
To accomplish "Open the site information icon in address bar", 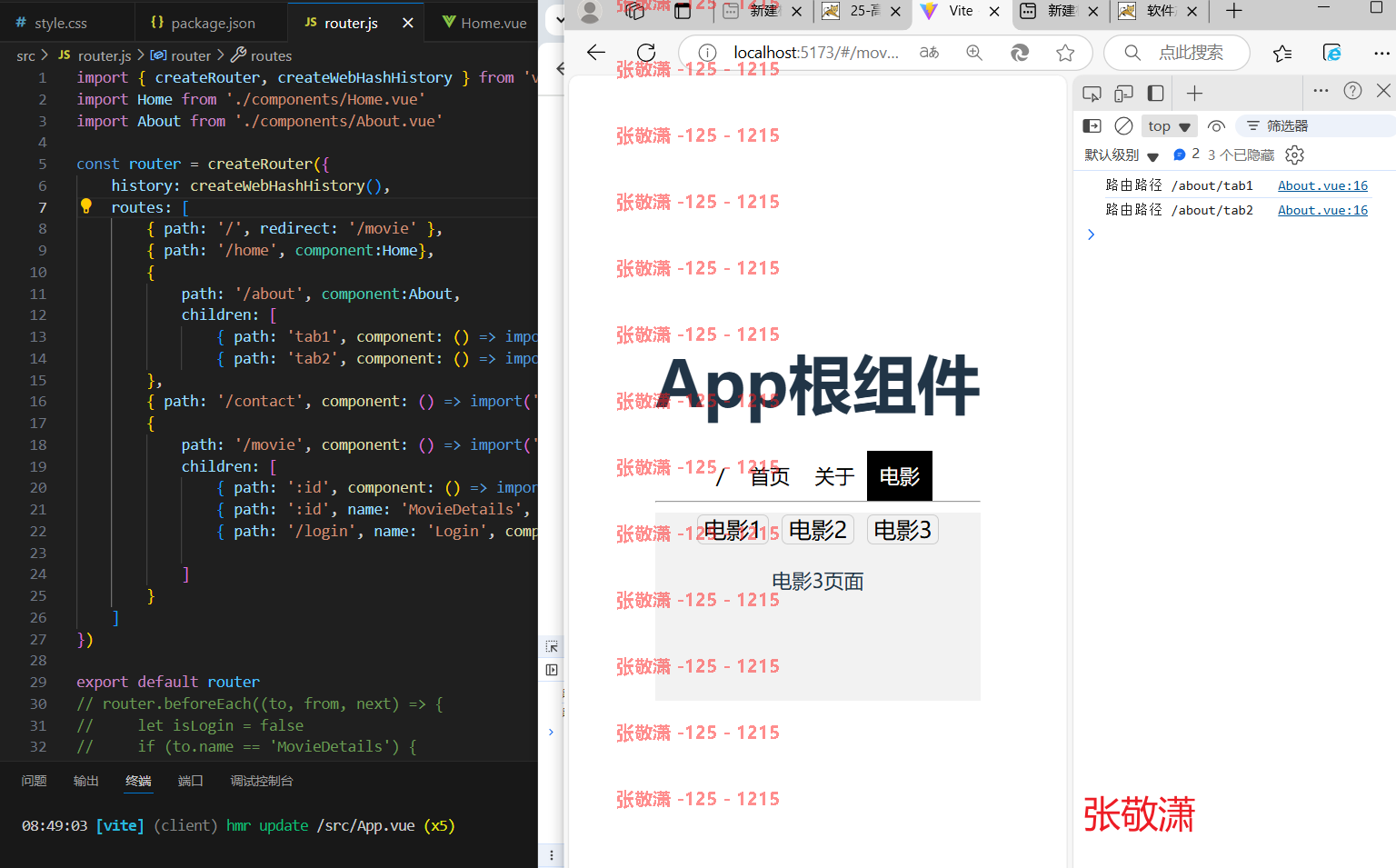I will click(x=707, y=53).
